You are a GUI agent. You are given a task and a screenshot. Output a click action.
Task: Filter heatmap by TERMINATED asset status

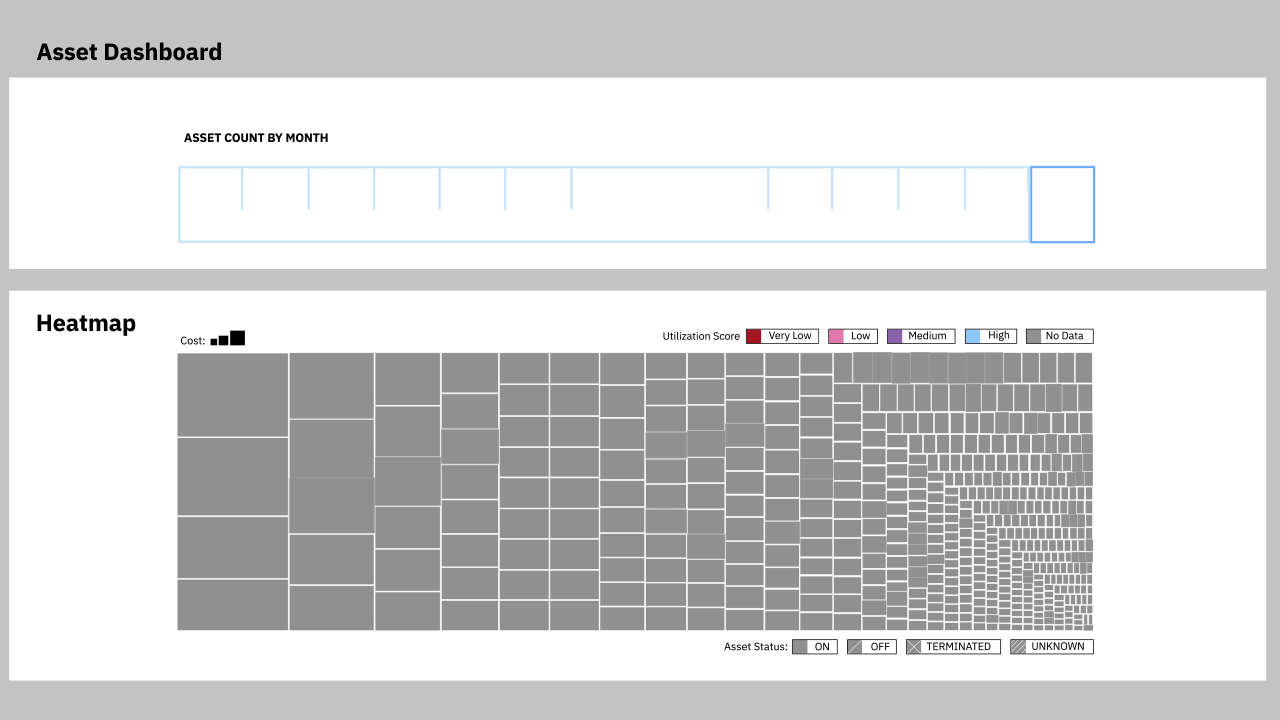point(953,647)
